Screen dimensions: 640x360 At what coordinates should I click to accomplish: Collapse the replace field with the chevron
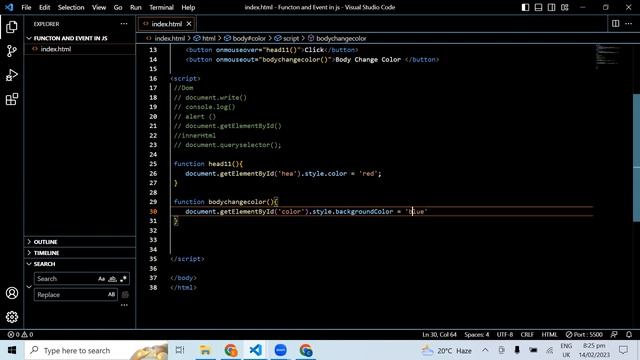pos(29,287)
